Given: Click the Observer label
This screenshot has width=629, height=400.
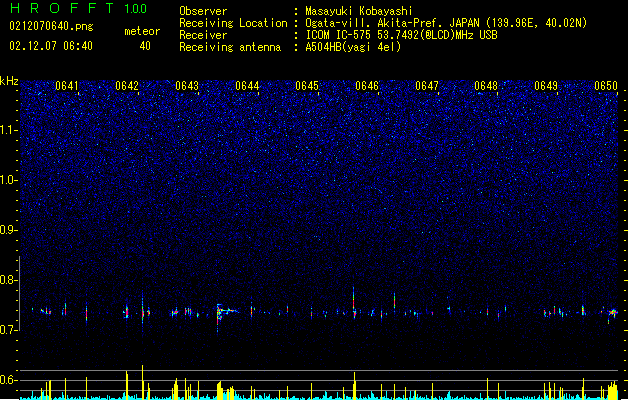Looking at the screenshot, I should (x=203, y=11).
